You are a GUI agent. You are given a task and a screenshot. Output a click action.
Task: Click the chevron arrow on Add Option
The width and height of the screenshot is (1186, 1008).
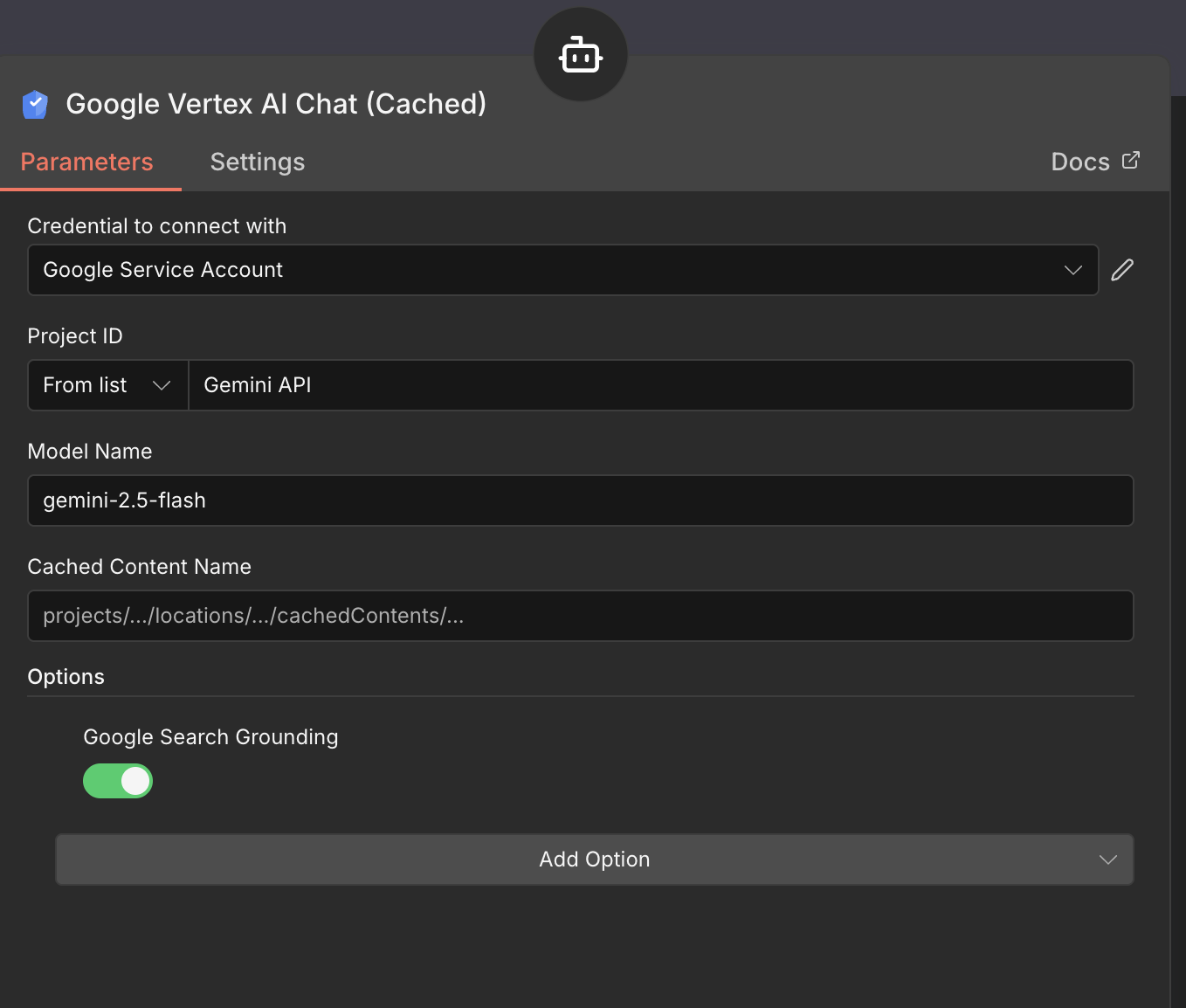pos(1107,860)
